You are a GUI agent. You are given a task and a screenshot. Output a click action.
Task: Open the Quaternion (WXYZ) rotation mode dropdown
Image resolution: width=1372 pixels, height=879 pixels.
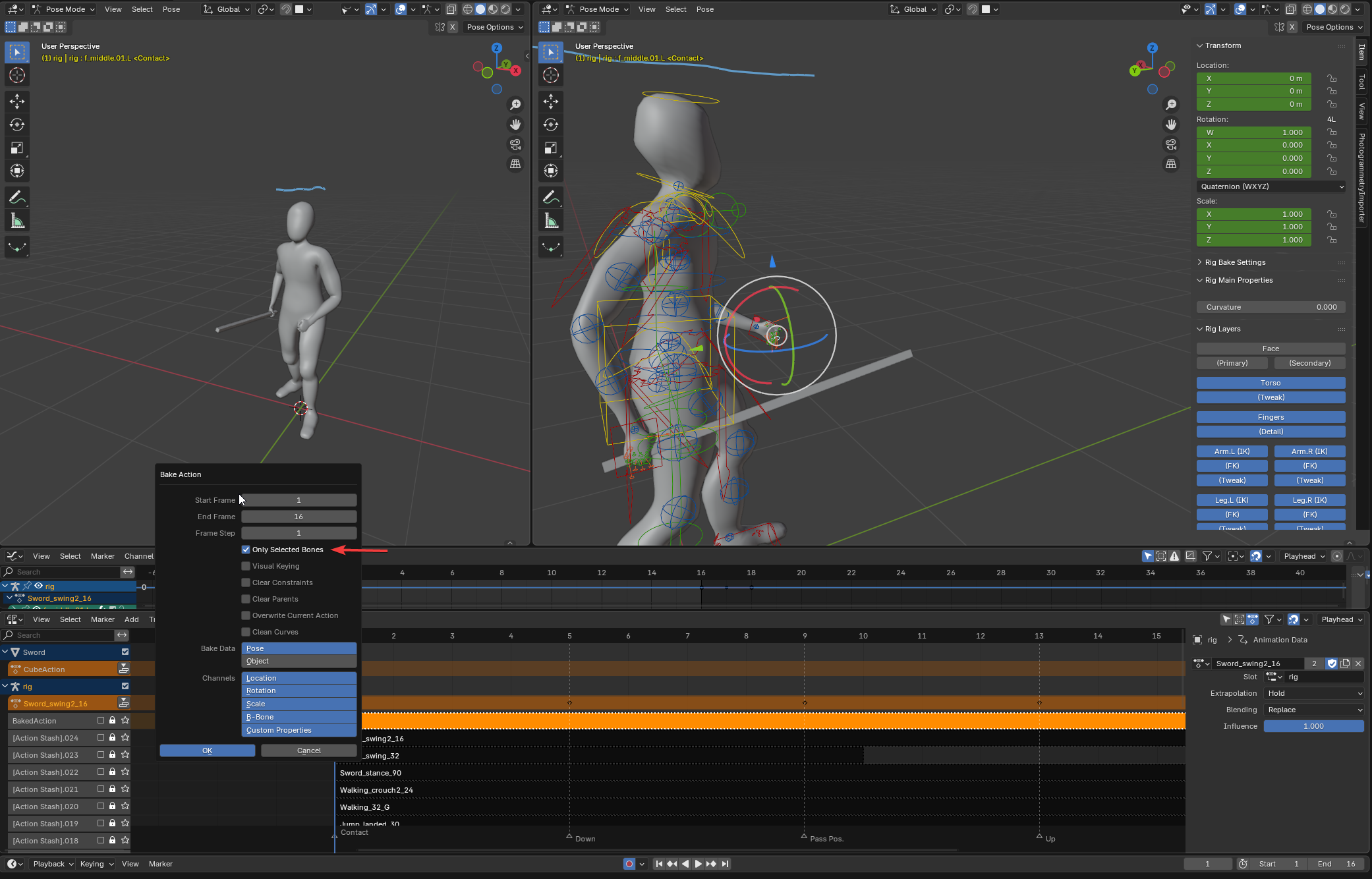tap(1271, 186)
